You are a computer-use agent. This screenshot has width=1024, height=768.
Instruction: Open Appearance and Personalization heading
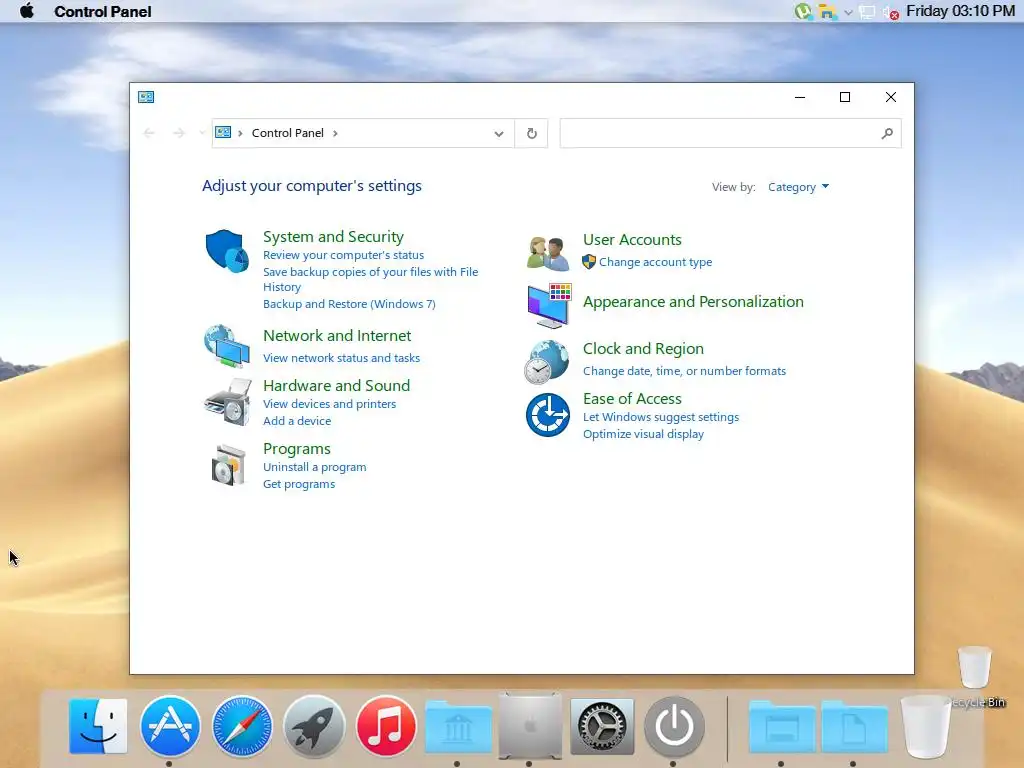coord(694,302)
